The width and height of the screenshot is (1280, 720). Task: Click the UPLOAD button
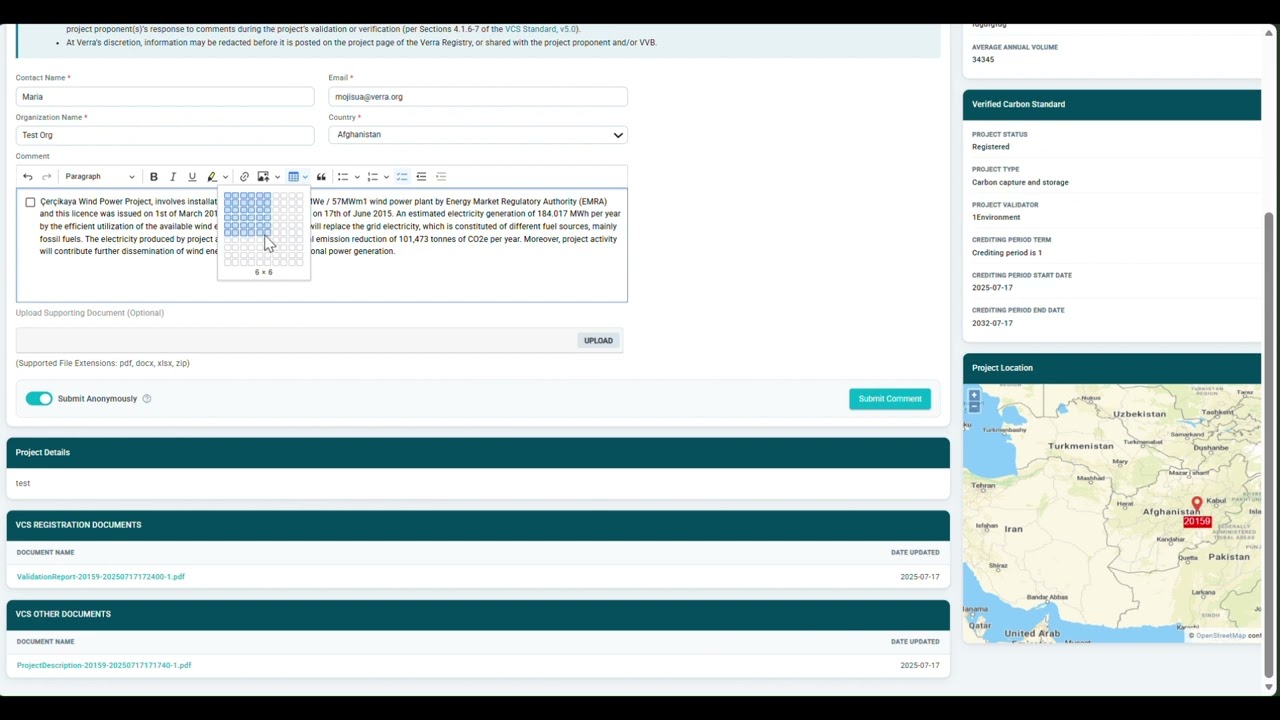[x=598, y=341]
